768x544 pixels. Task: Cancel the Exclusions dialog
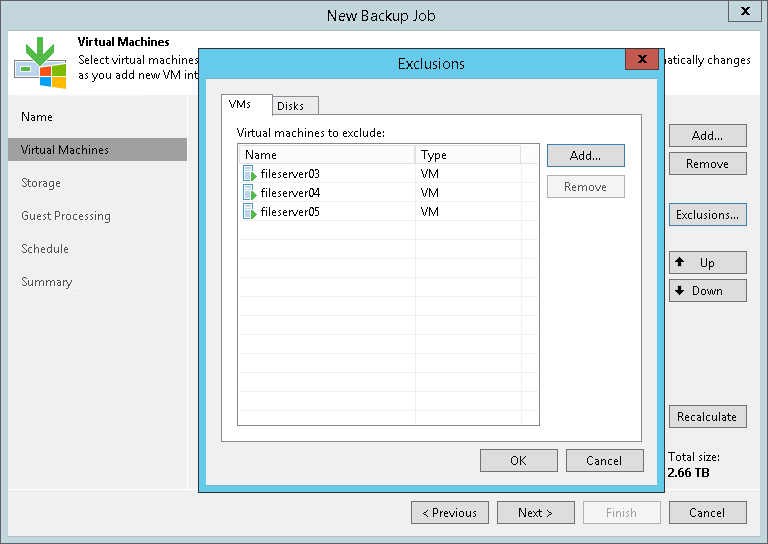(604, 460)
